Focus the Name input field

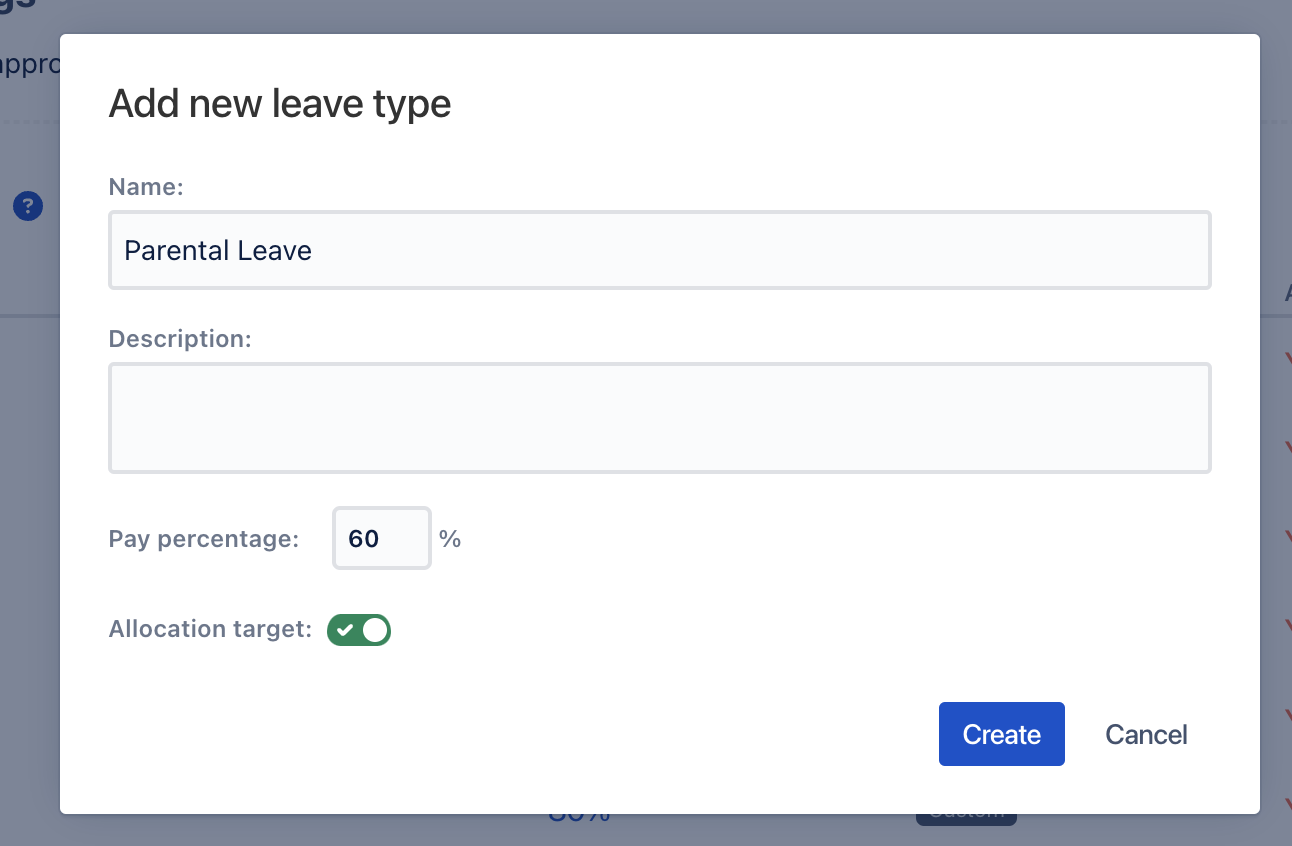tap(660, 250)
